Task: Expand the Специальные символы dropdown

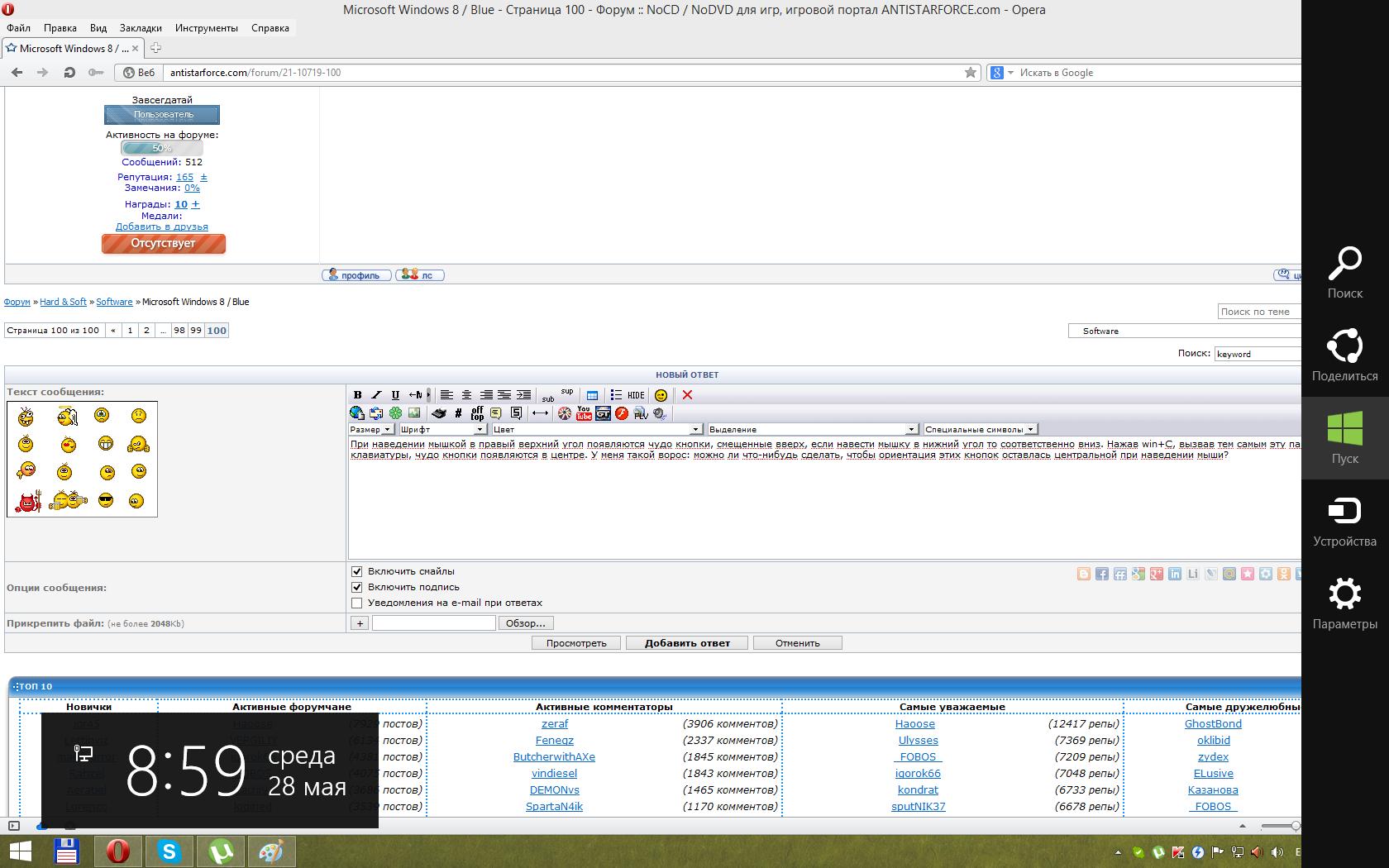Action: [x=980, y=429]
